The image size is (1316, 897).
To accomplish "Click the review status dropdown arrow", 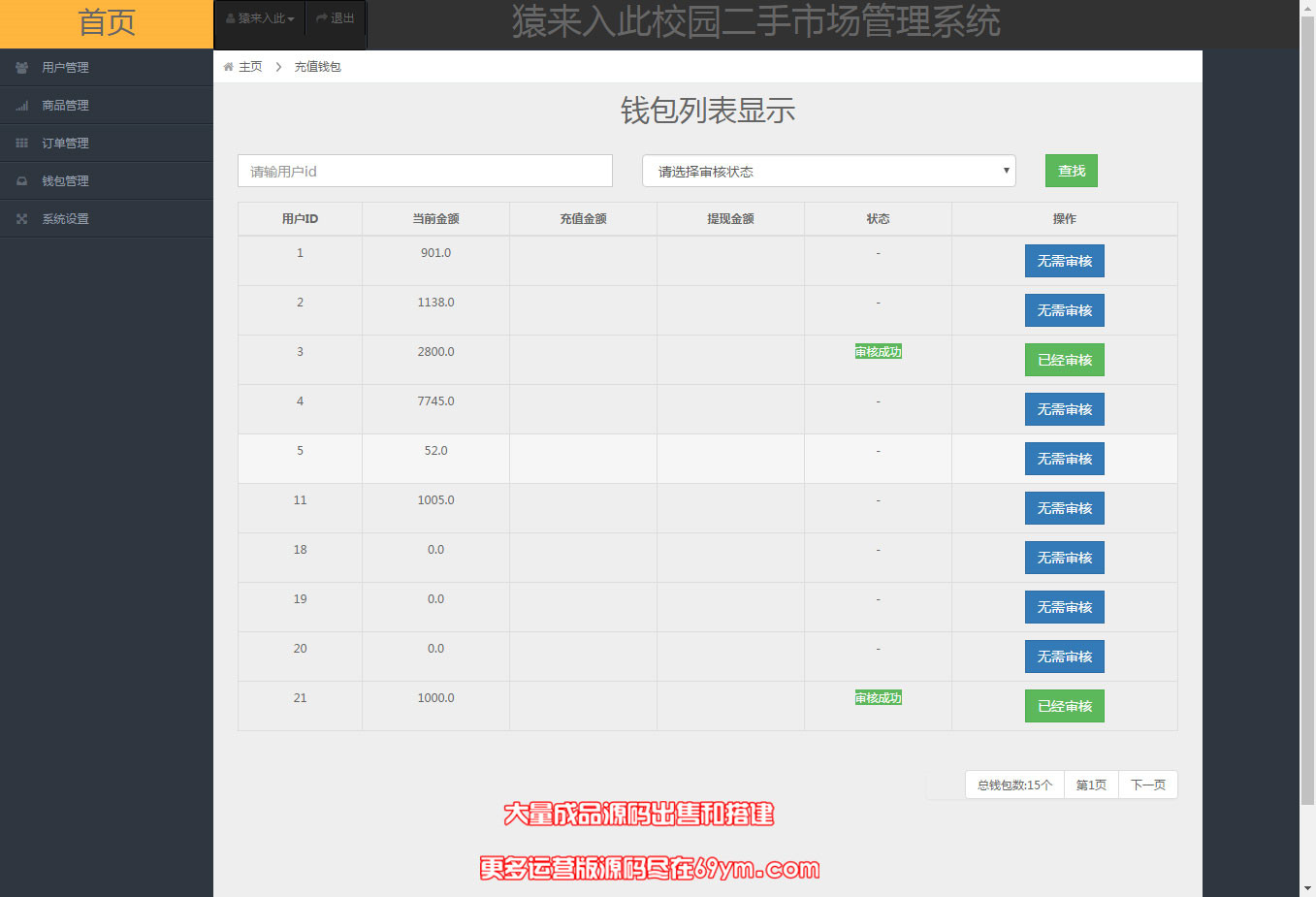I will pos(1006,171).
